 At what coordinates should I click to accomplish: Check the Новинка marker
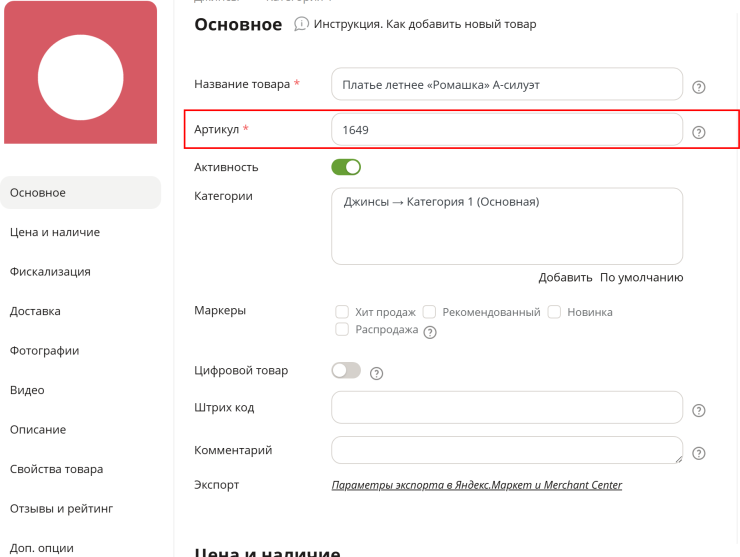554,312
